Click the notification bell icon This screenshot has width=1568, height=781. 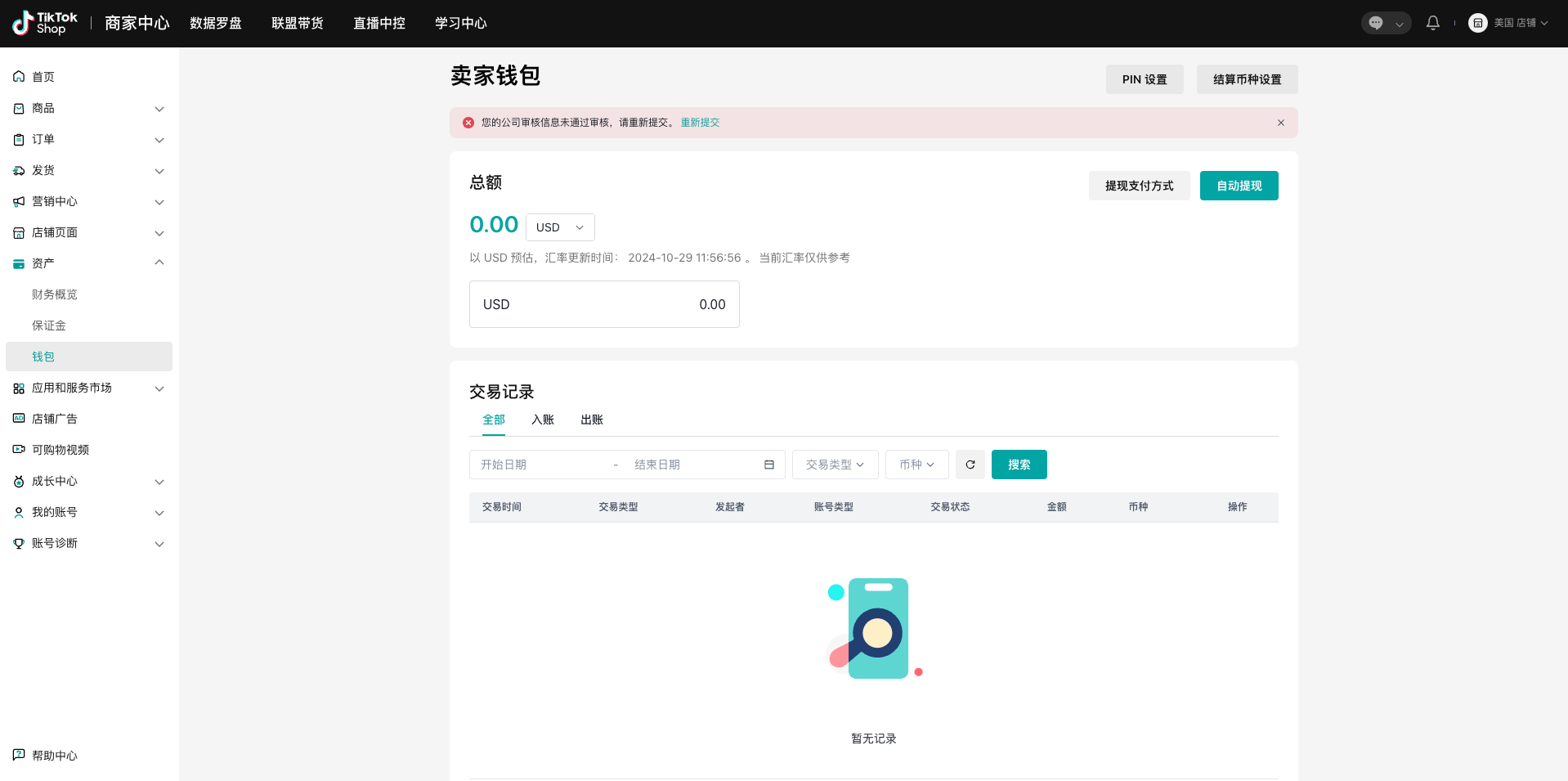pos(1432,23)
